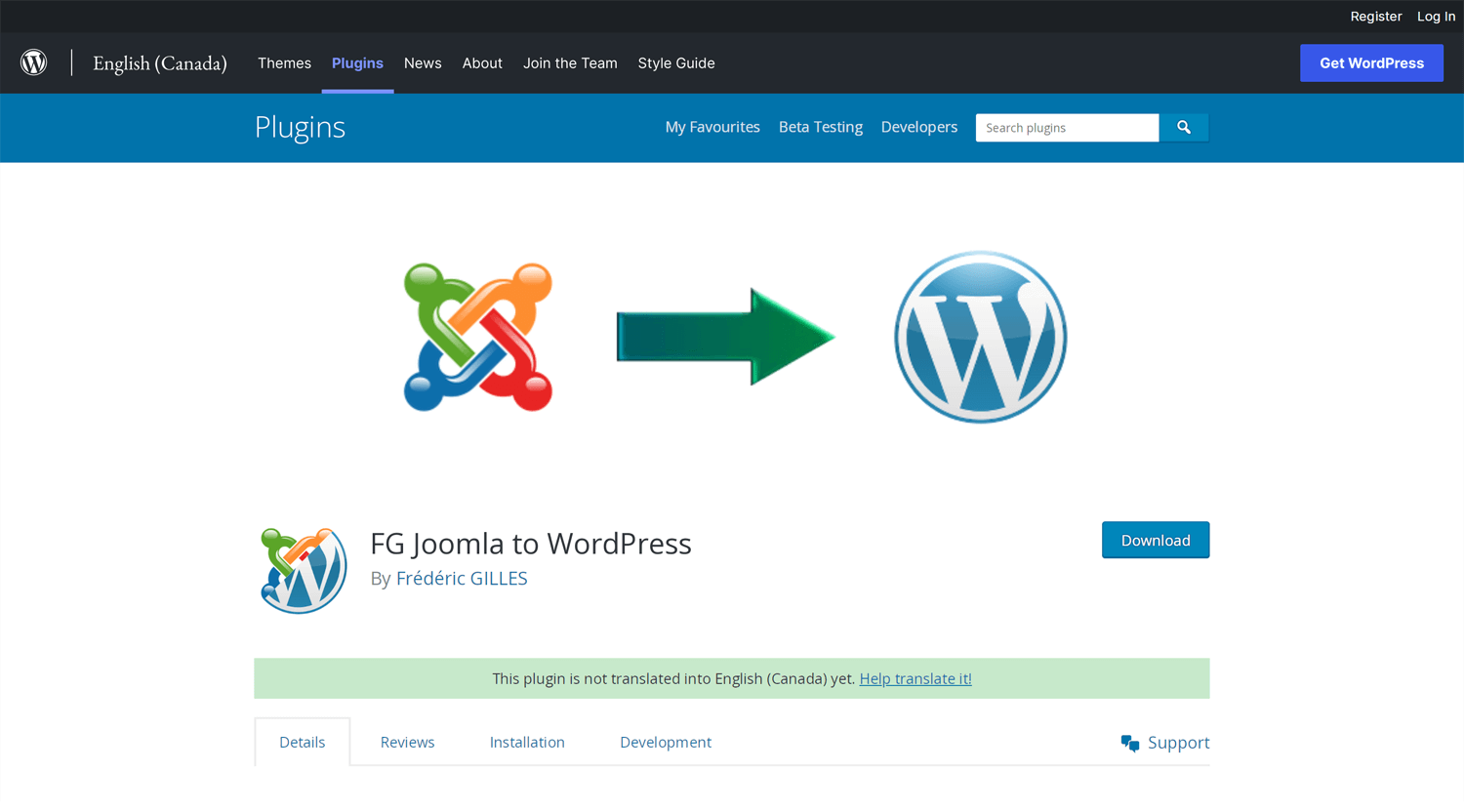Open Join the Team page
1464x812 pixels.
570,63
